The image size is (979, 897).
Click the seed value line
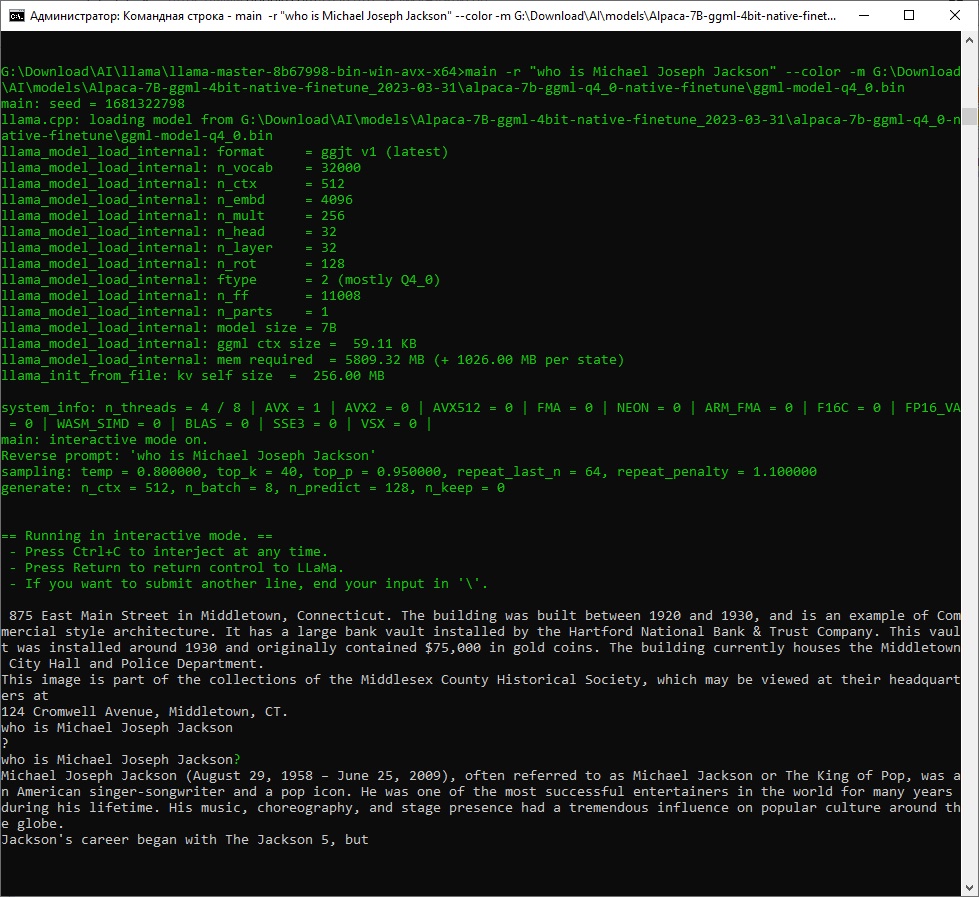coord(100,103)
